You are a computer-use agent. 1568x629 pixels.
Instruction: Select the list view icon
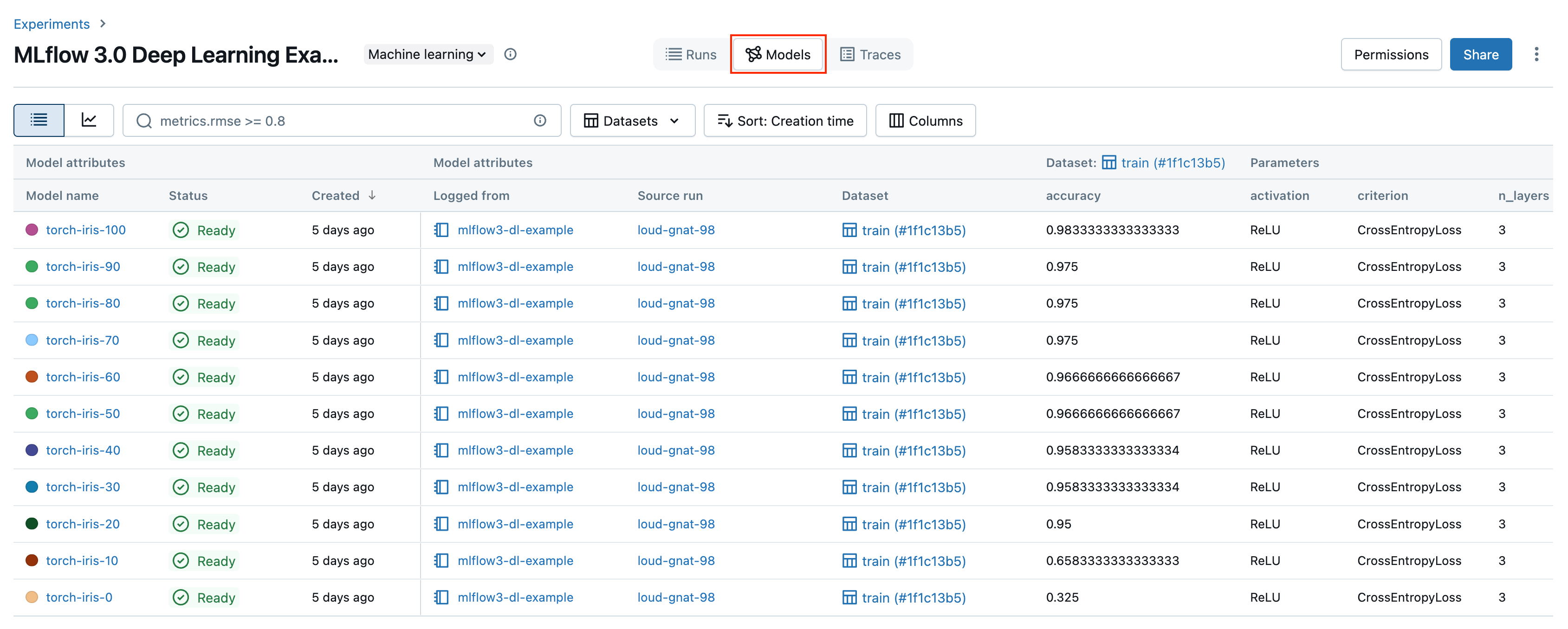[39, 120]
